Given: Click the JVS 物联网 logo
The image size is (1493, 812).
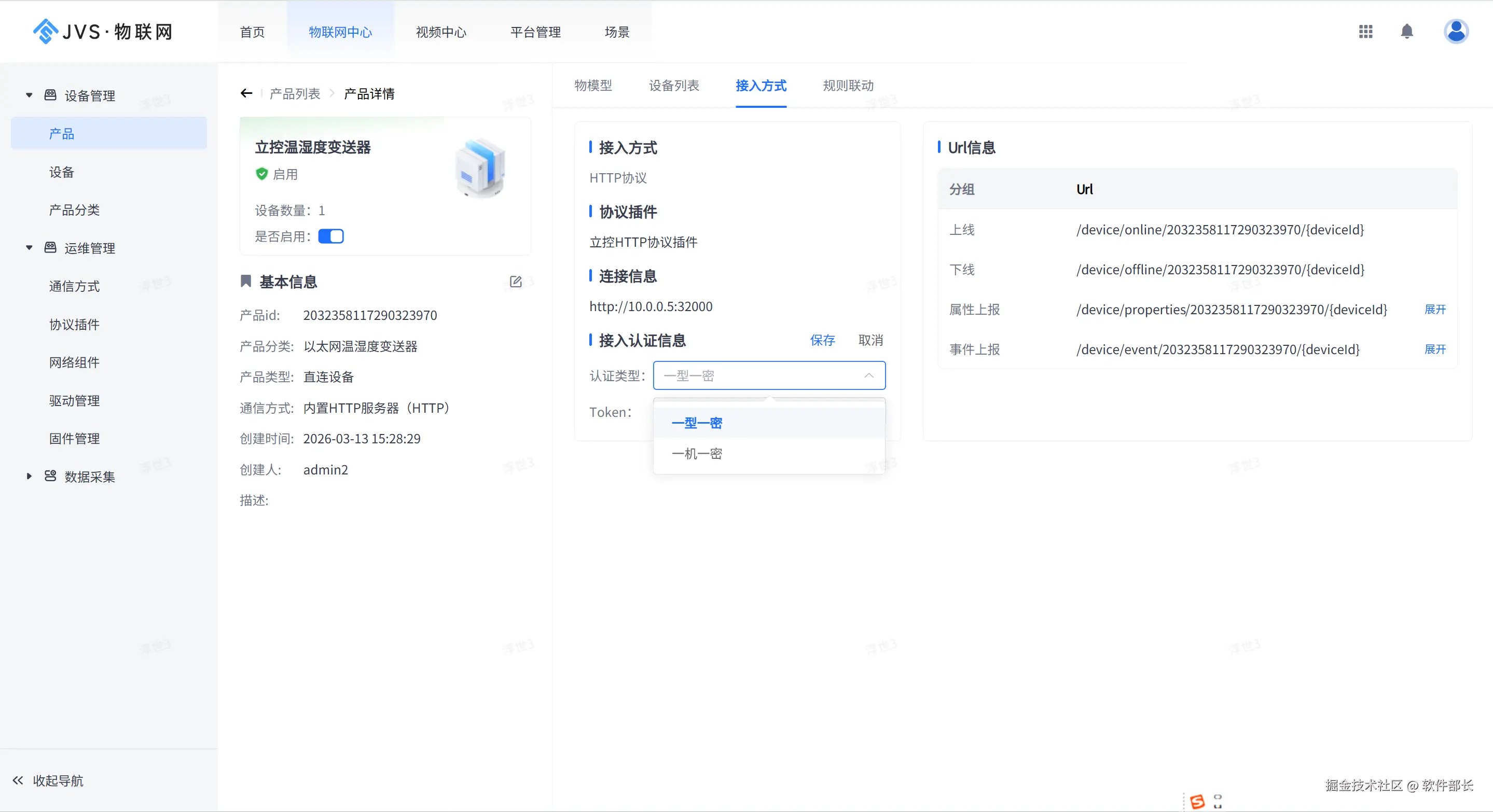Looking at the screenshot, I should (x=103, y=31).
